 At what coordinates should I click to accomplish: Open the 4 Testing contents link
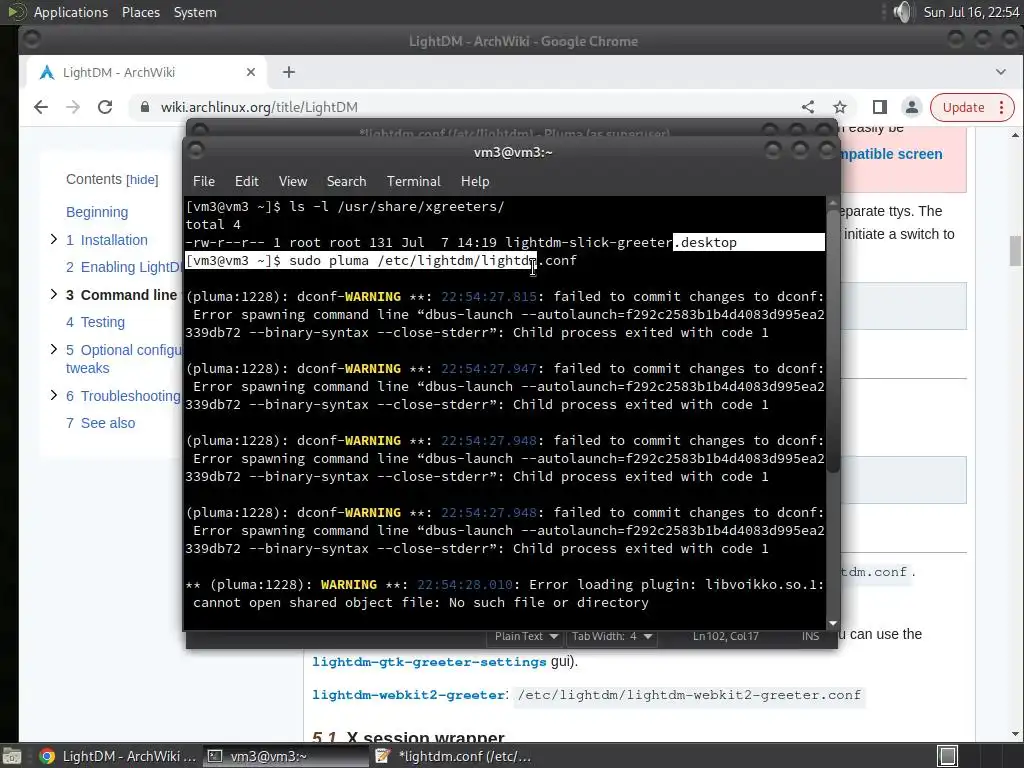point(95,322)
